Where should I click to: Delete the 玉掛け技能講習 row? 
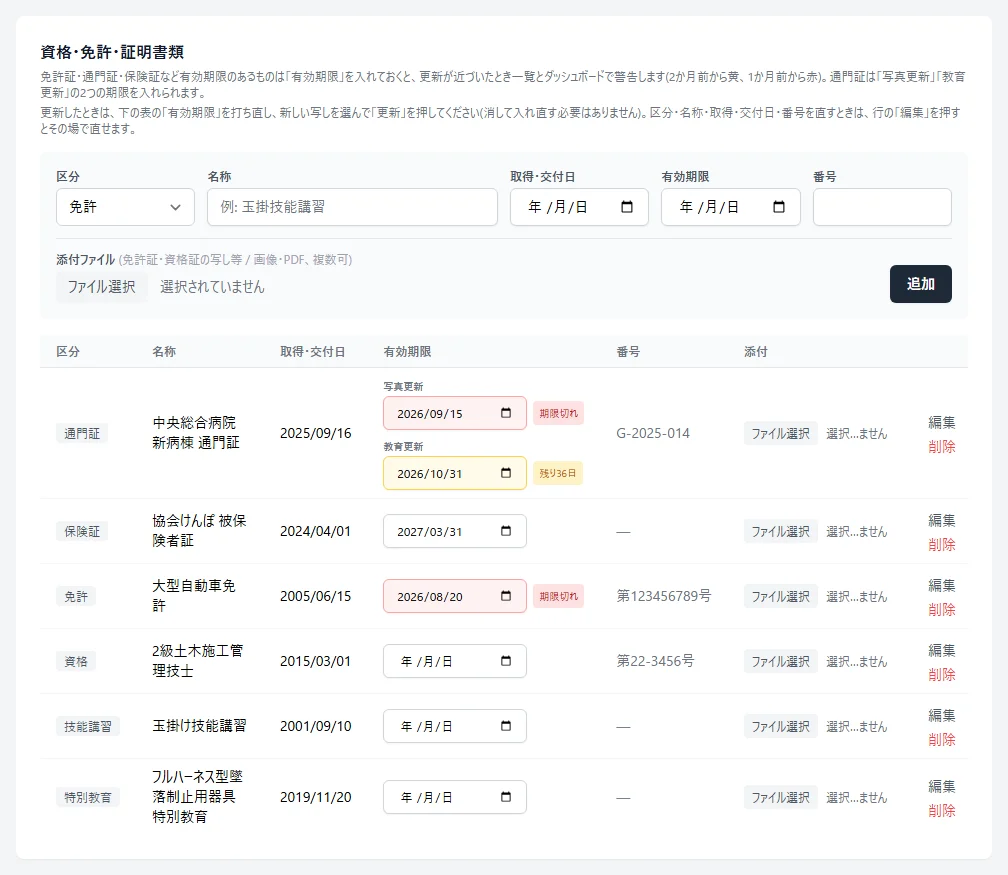click(942, 739)
